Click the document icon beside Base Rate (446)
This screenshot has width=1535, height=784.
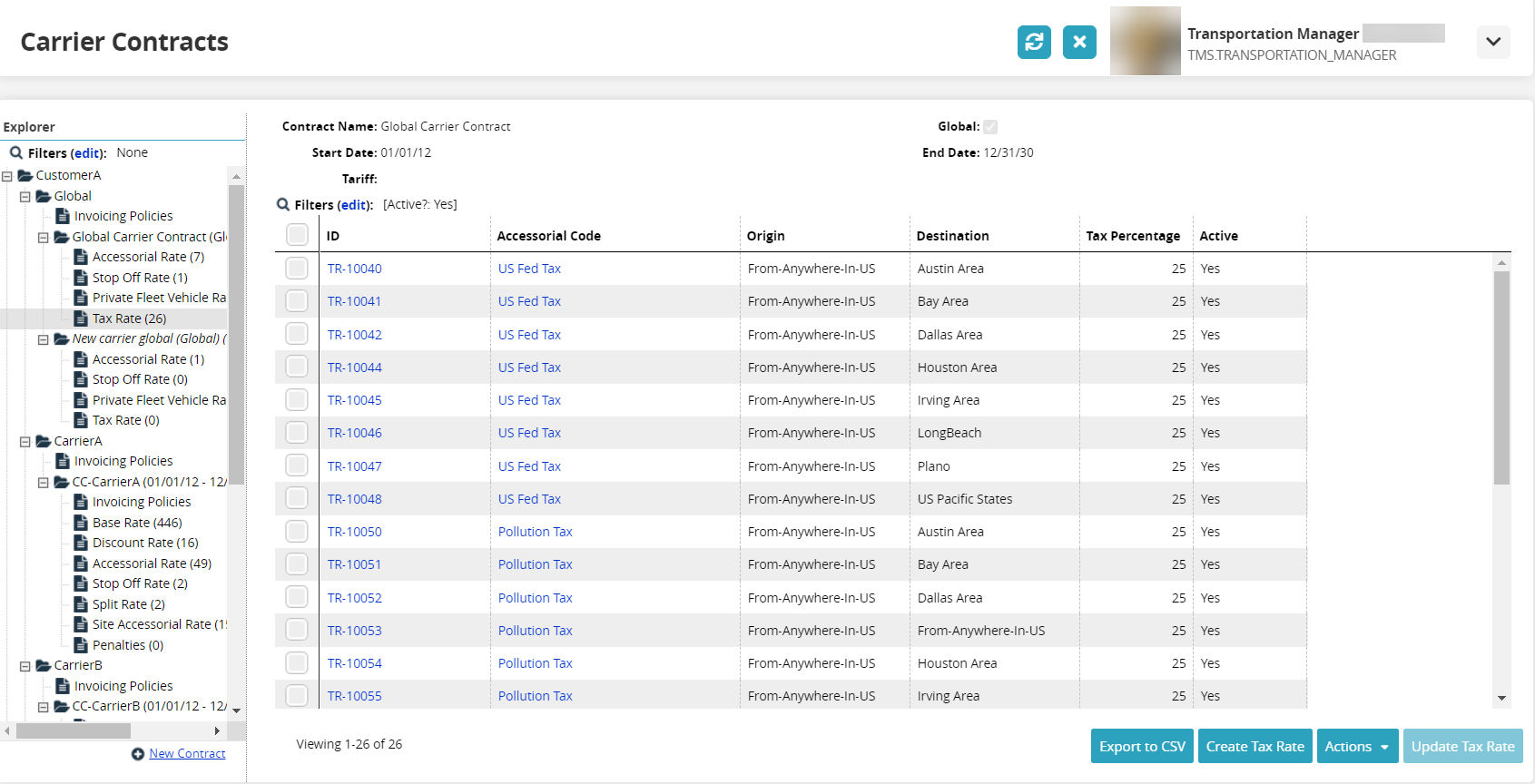pyautogui.click(x=81, y=523)
